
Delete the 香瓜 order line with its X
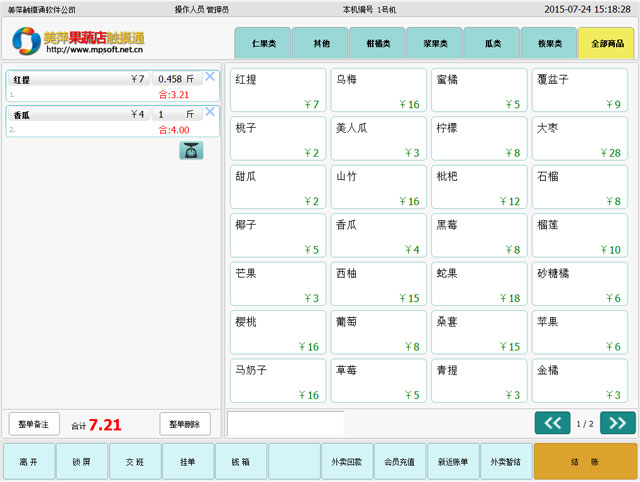coord(210,111)
